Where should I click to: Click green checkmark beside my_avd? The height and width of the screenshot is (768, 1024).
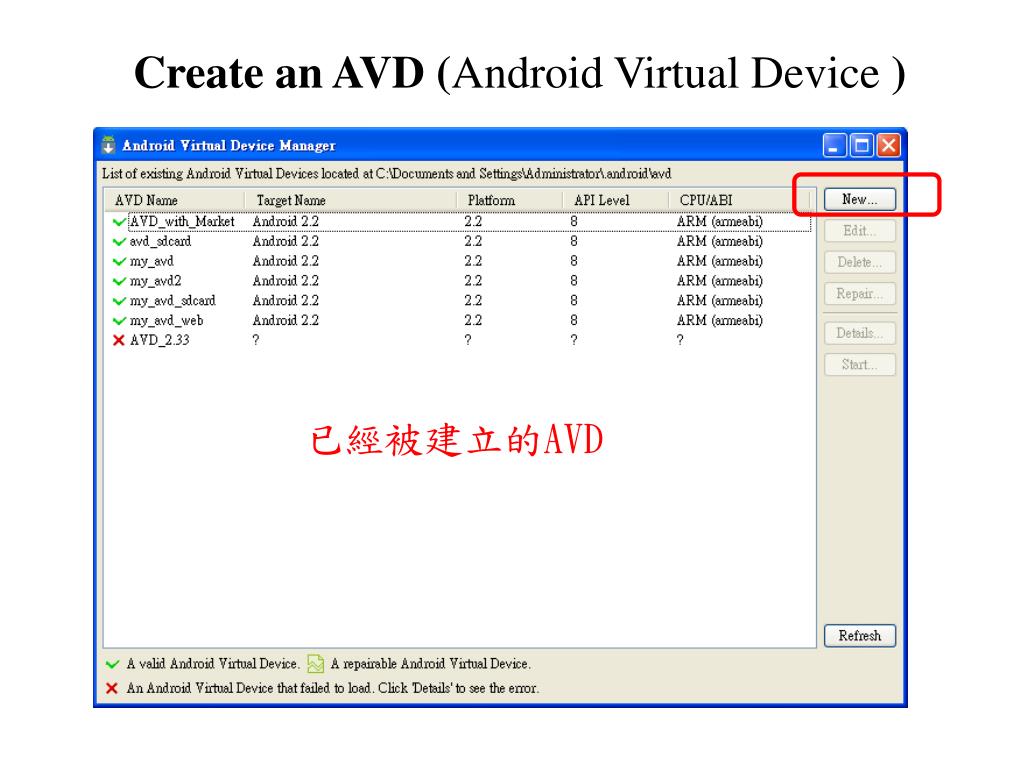[x=119, y=262]
